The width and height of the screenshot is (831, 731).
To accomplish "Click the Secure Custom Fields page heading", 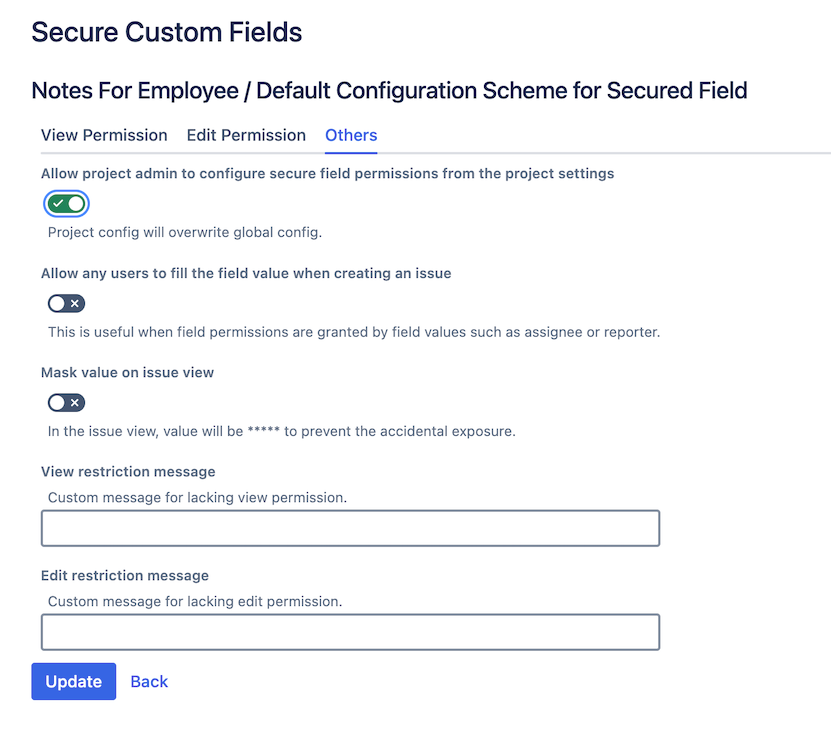I will pos(167,32).
